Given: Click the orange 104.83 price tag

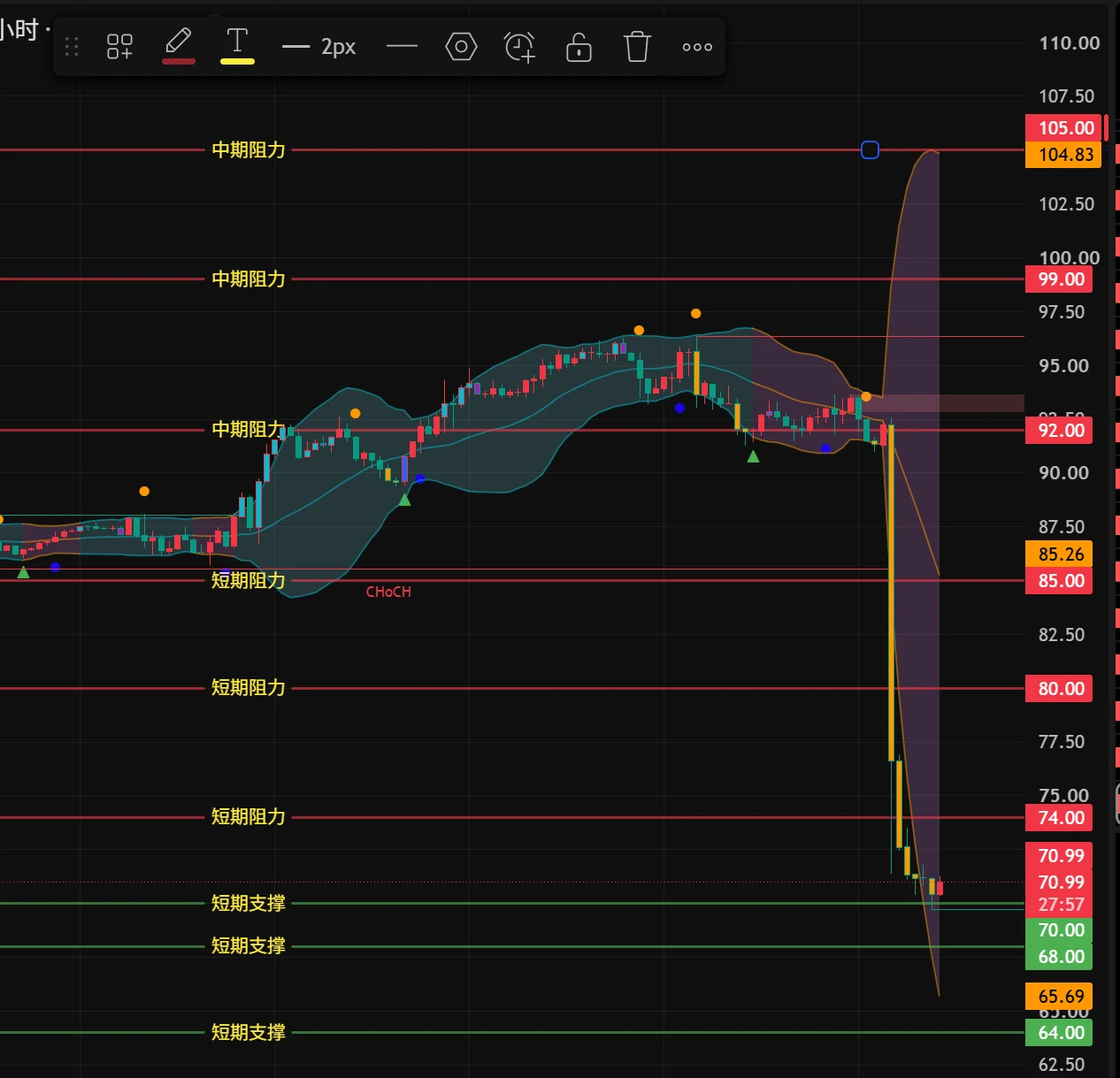Looking at the screenshot, I should pos(1064,155).
